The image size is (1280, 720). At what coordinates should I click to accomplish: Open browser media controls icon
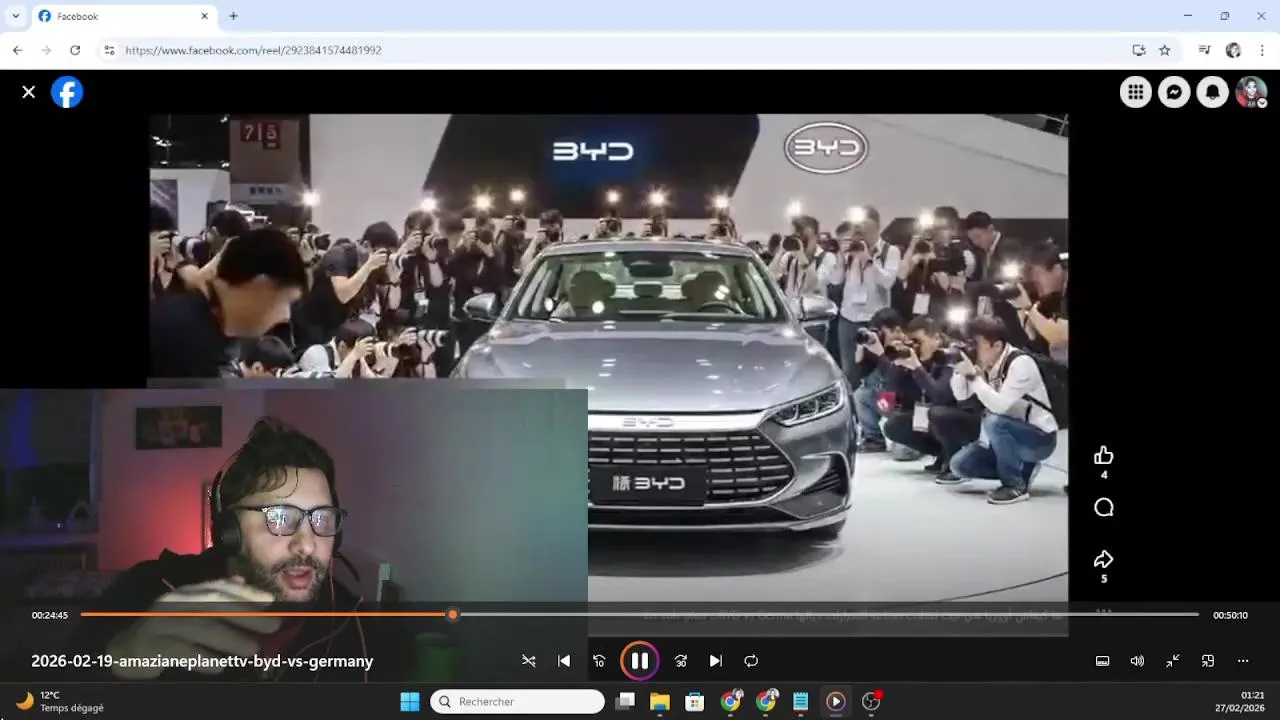coord(1204,50)
